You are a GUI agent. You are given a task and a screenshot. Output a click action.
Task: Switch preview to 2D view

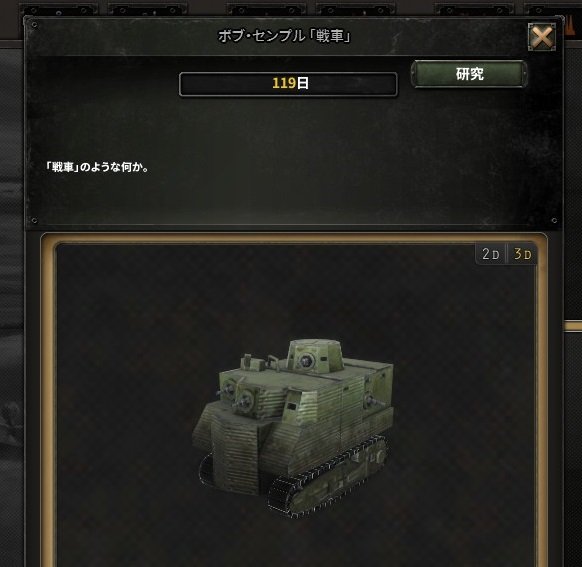coord(490,254)
